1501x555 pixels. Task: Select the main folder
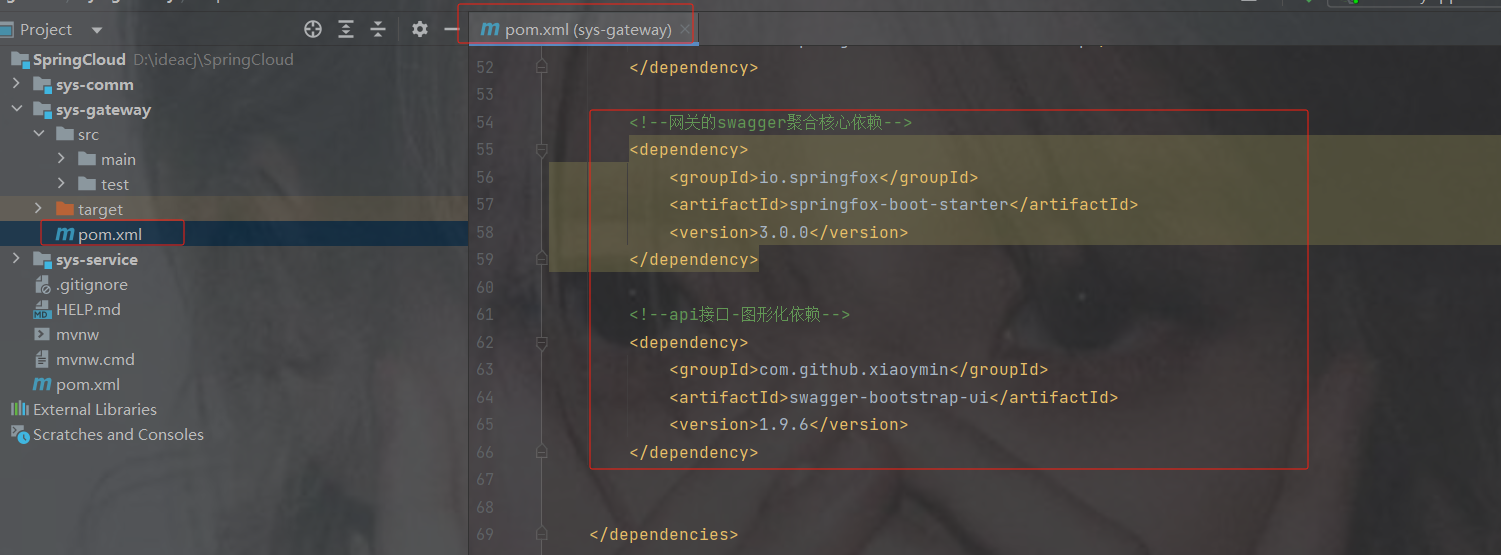234,159
